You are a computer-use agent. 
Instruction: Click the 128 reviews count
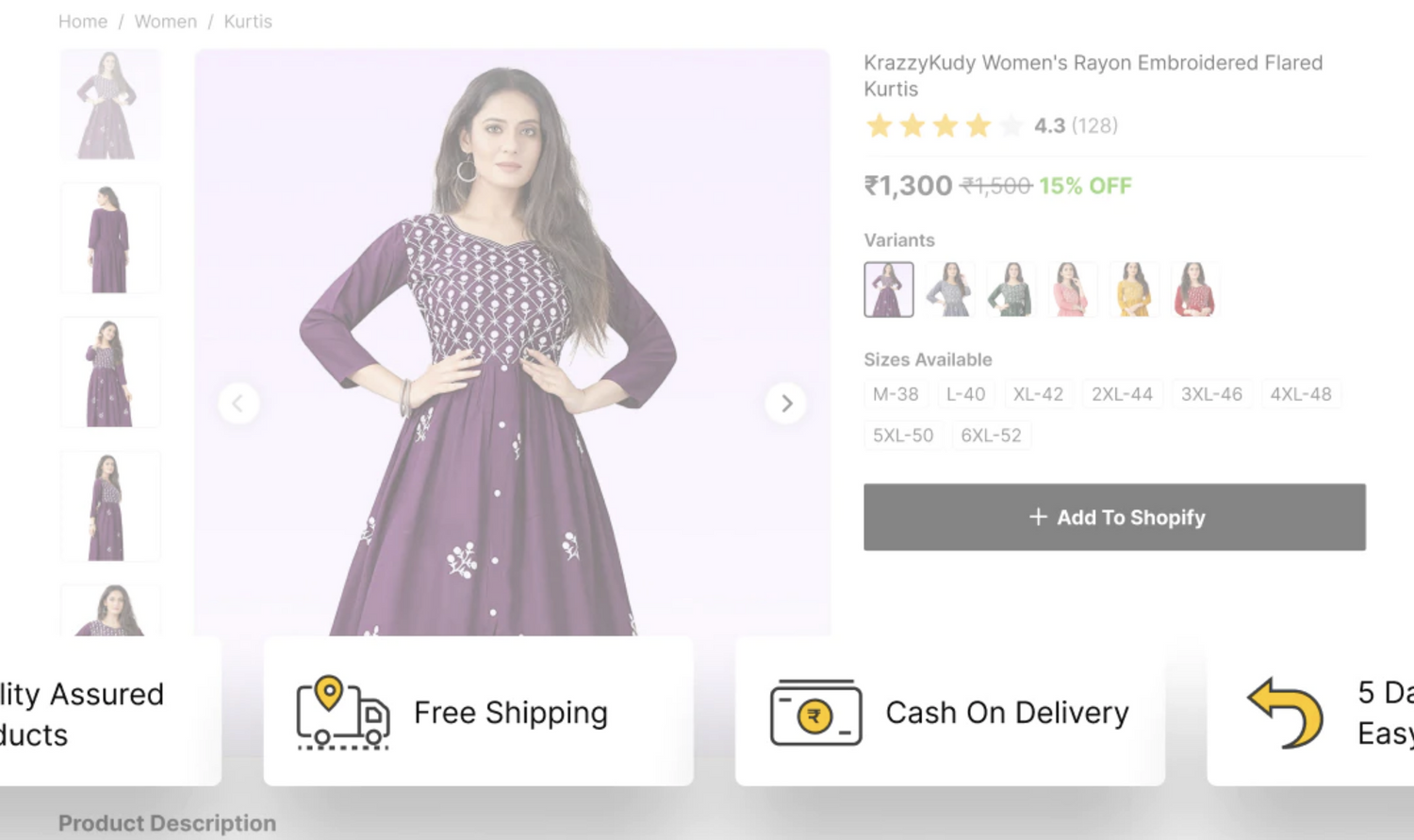point(1094,126)
